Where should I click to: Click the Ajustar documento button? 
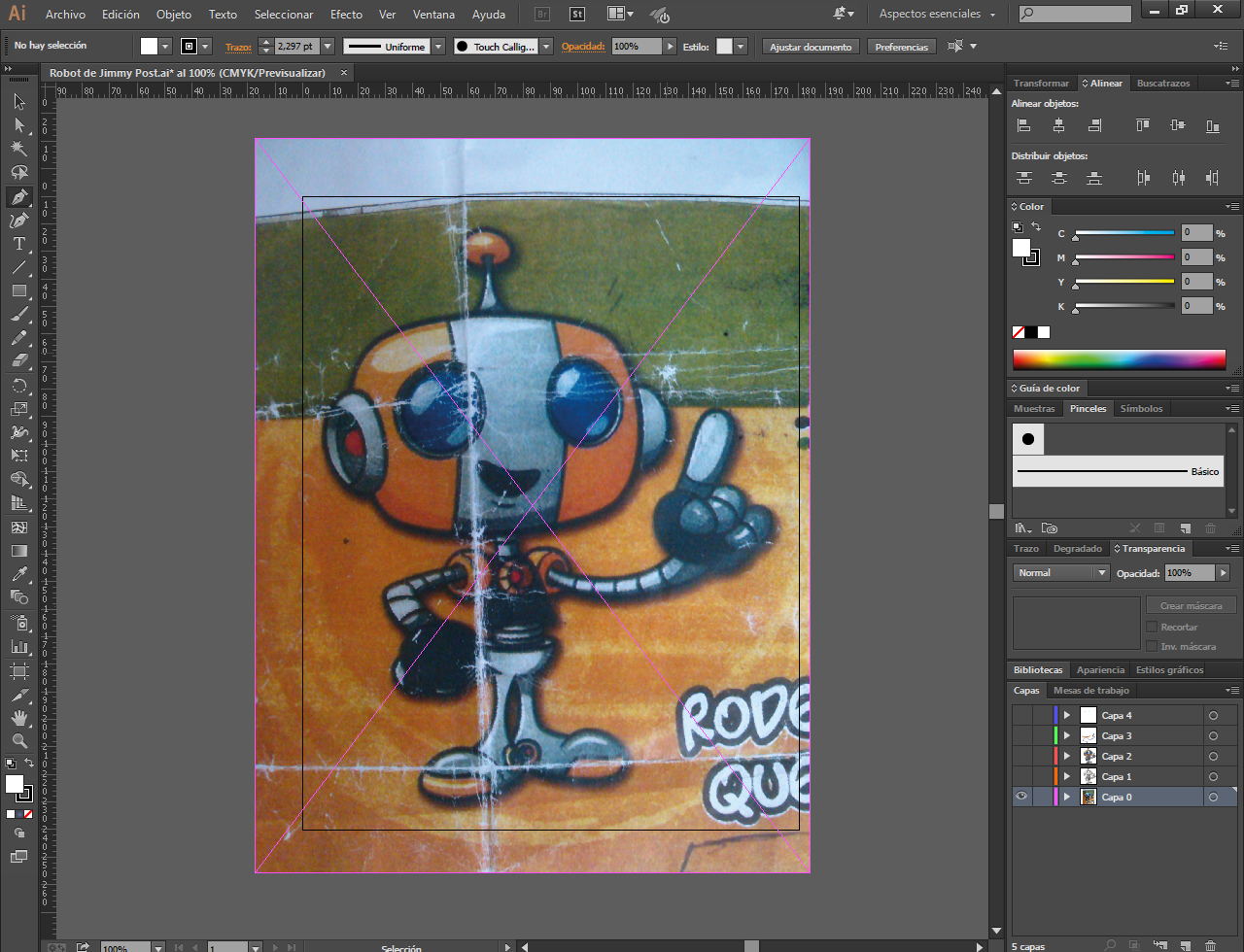[x=811, y=47]
